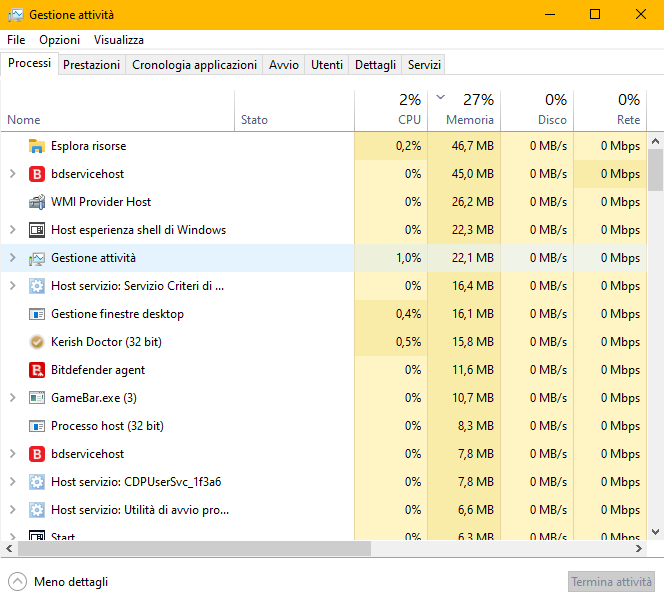Open the Opzioni menu
Screen dimensions: 664x603
[59, 40]
